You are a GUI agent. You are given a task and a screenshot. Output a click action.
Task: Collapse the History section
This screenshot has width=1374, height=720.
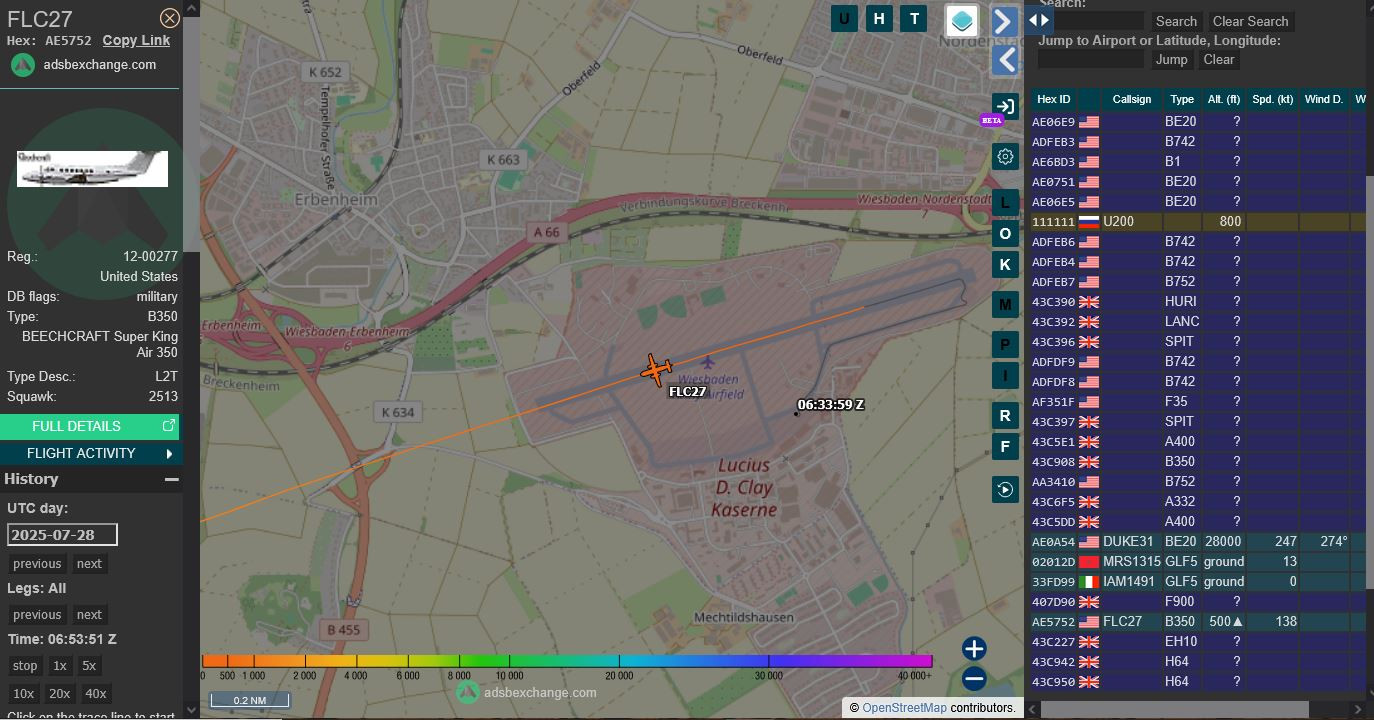(171, 480)
